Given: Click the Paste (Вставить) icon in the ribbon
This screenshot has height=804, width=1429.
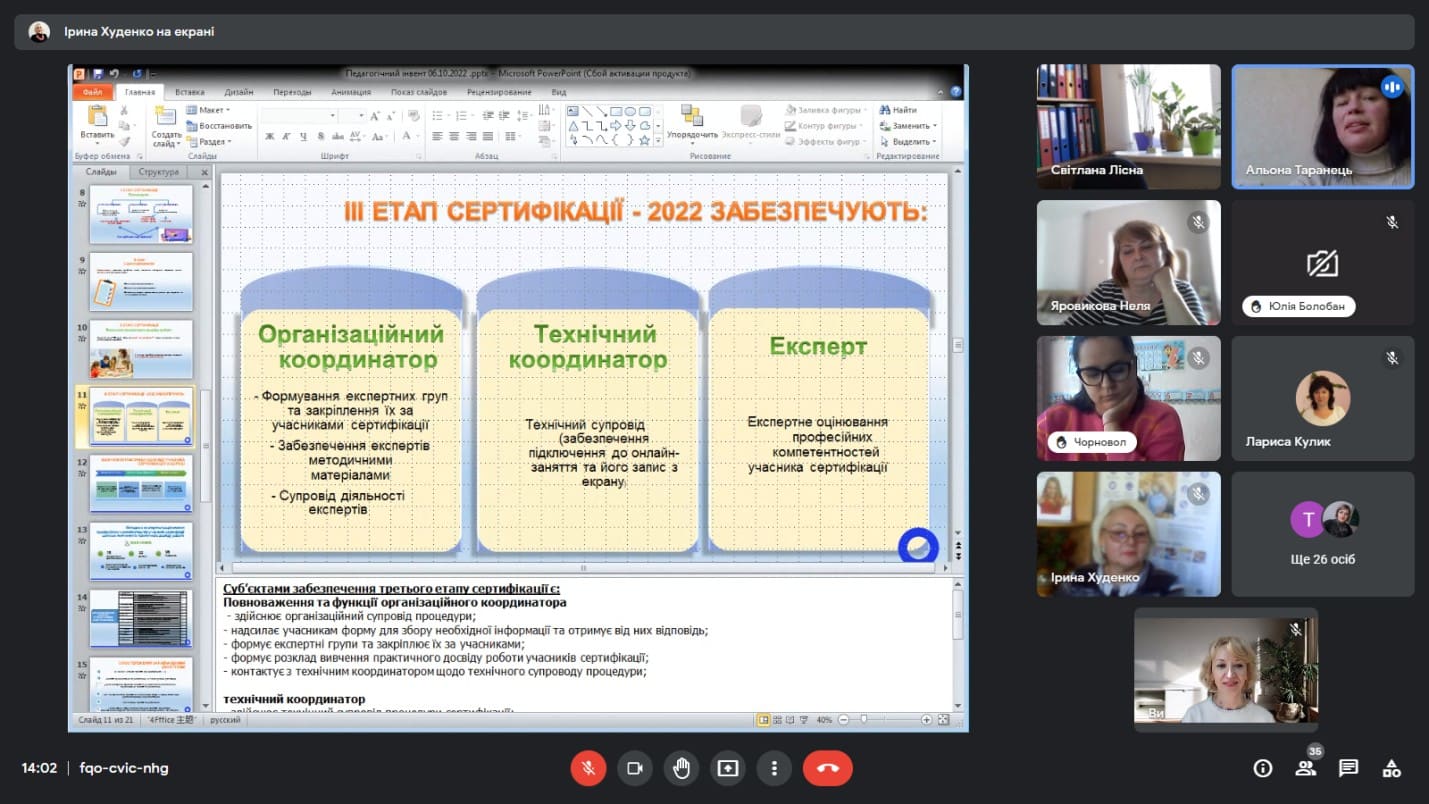Looking at the screenshot, I should (97, 116).
